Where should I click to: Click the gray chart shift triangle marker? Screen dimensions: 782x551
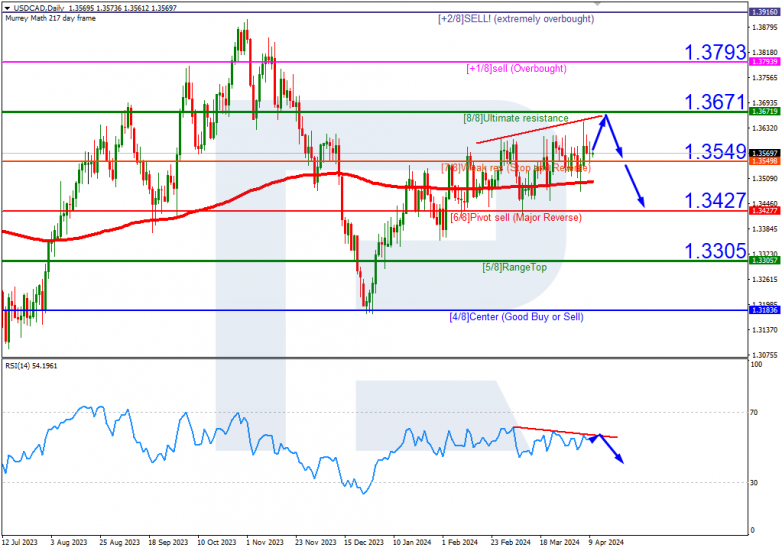[597, 3]
